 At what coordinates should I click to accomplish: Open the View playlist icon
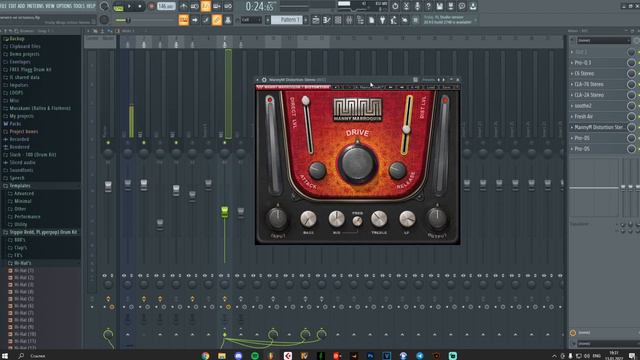pyautogui.click(x=316, y=20)
